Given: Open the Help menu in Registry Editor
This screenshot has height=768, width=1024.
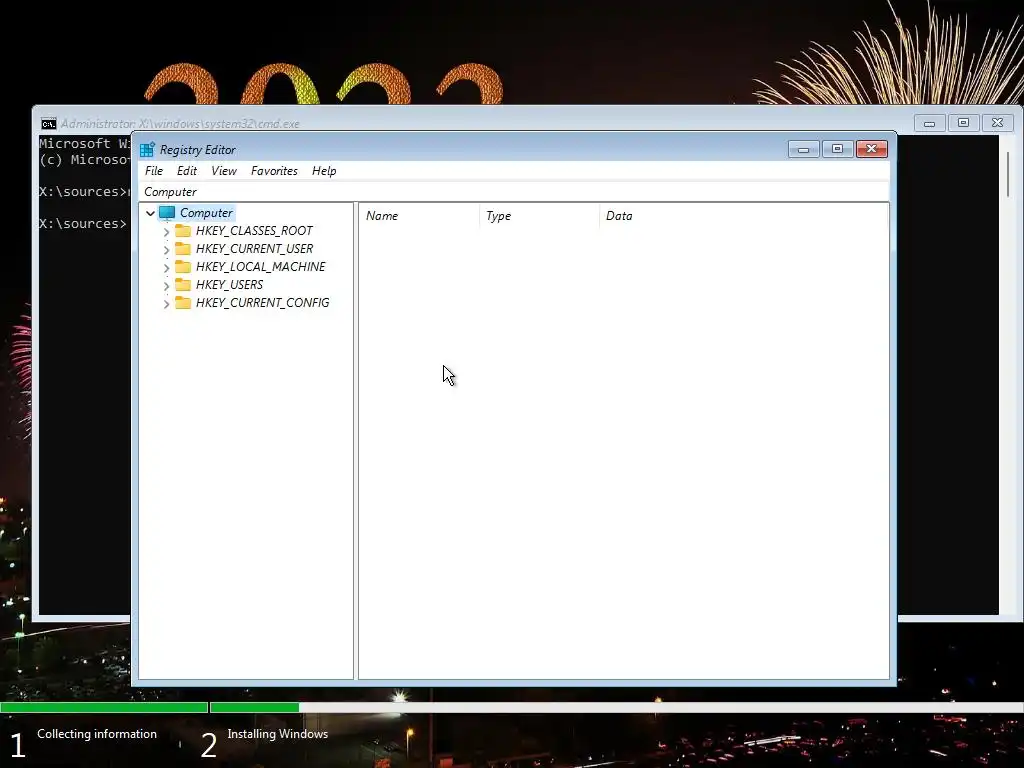Looking at the screenshot, I should coord(324,170).
